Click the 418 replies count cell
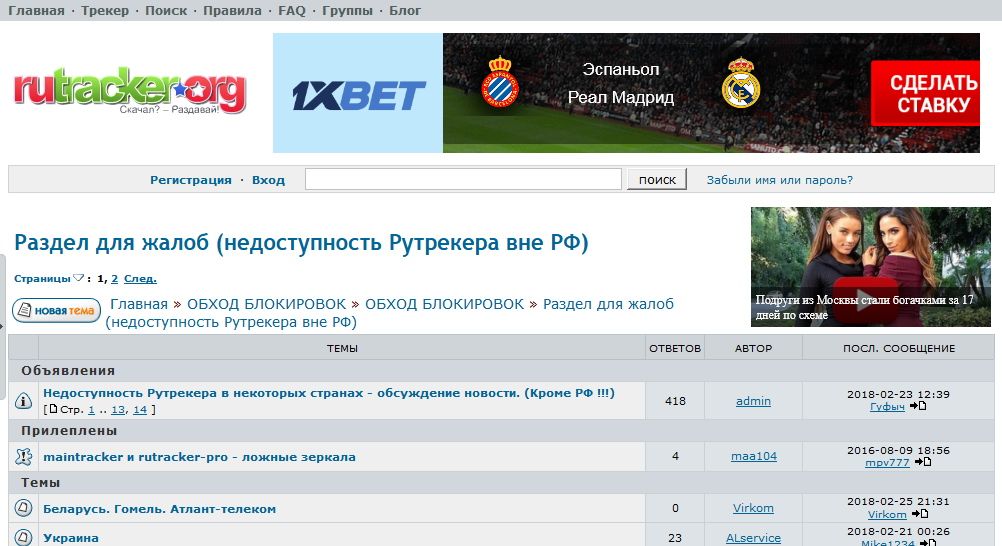Screen dimensions: 1002x546 coord(675,401)
